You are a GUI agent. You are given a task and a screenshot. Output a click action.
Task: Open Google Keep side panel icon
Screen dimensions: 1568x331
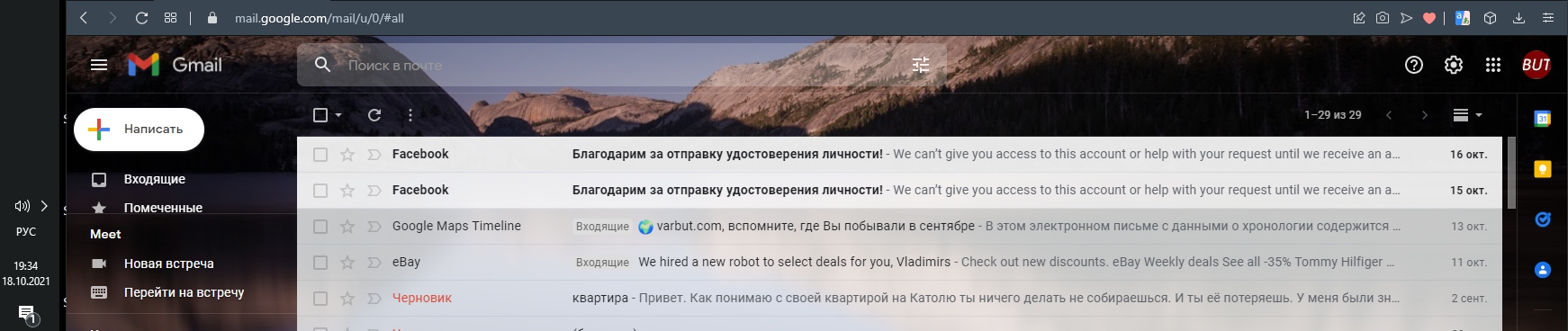(x=1542, y=169)
